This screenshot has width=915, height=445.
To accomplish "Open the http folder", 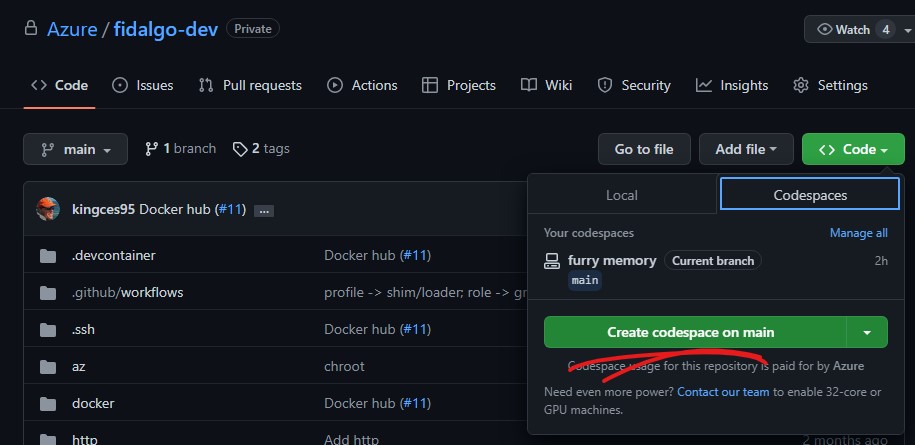I will [85, 439].
